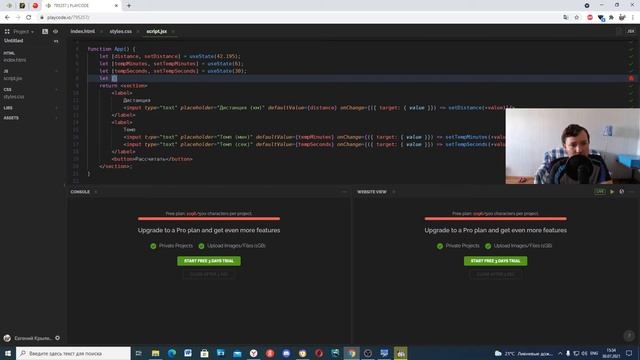Switch to the styles.css tab
The height and width of the screenshot is (360, 640).
[x=120, y=31]
